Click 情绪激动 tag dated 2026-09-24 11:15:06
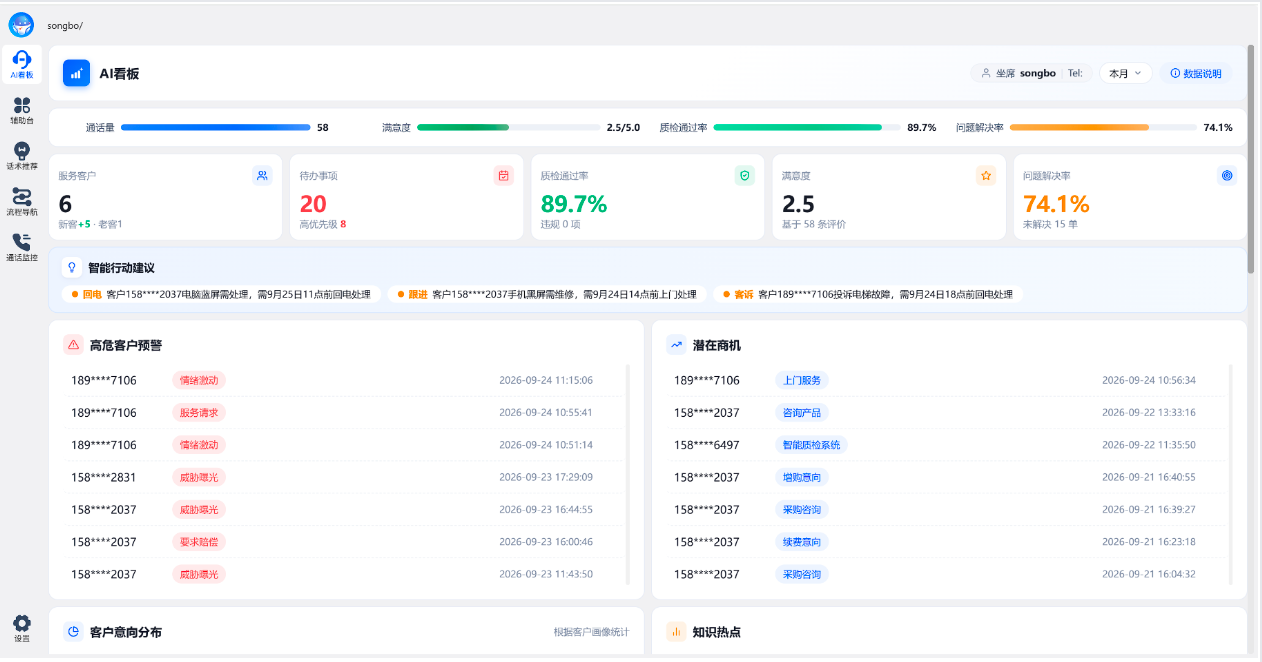The height and width of the screenshot is (662, 1262). tap(199, 380)
